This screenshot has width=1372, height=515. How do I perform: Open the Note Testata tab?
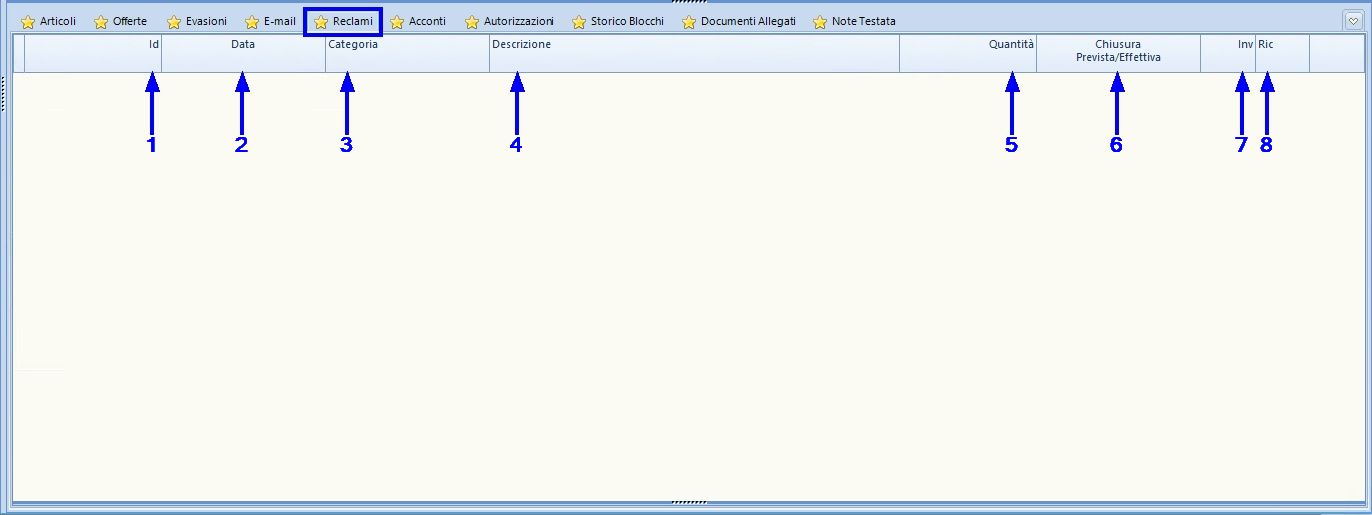pyautogui.click(x=863, y=21)
